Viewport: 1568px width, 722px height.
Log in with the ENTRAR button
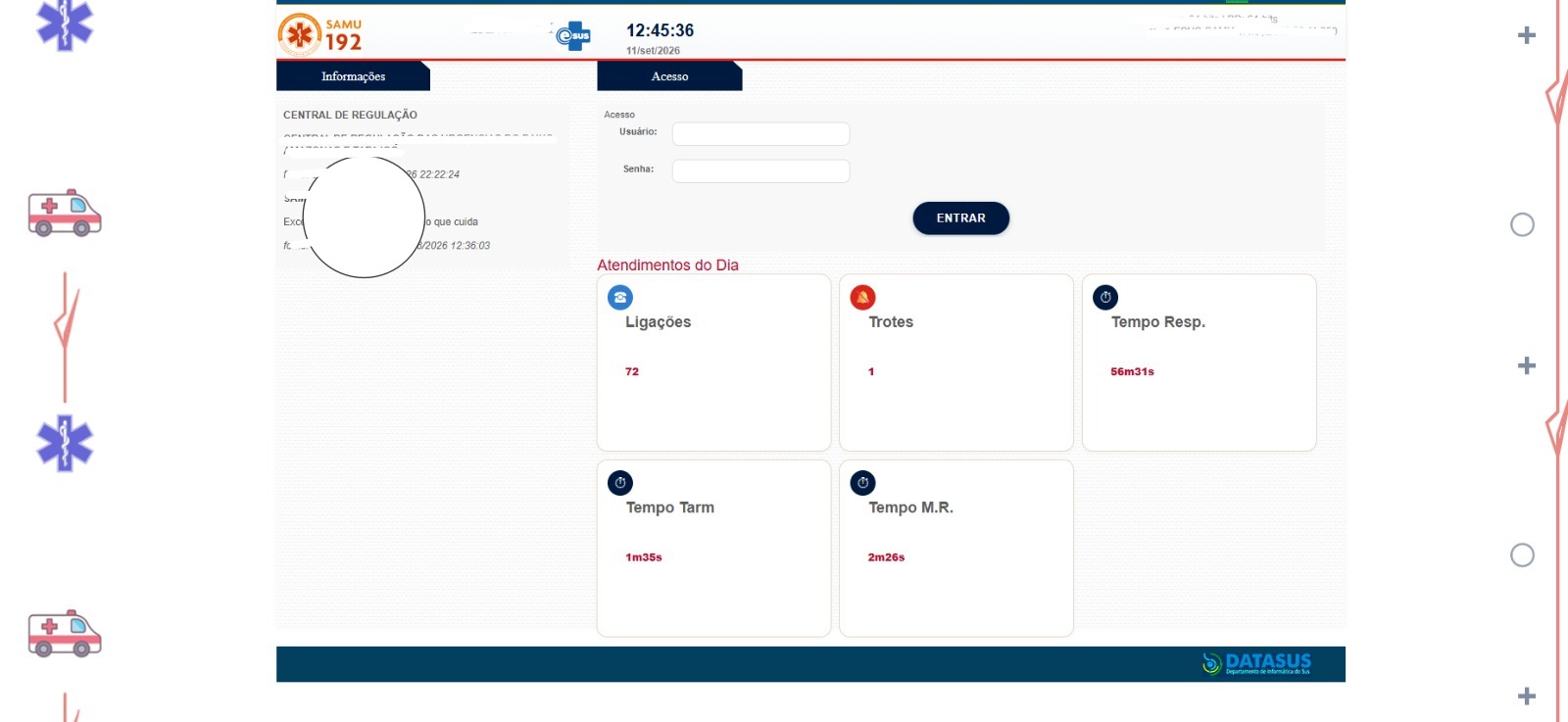coord(960,218)
